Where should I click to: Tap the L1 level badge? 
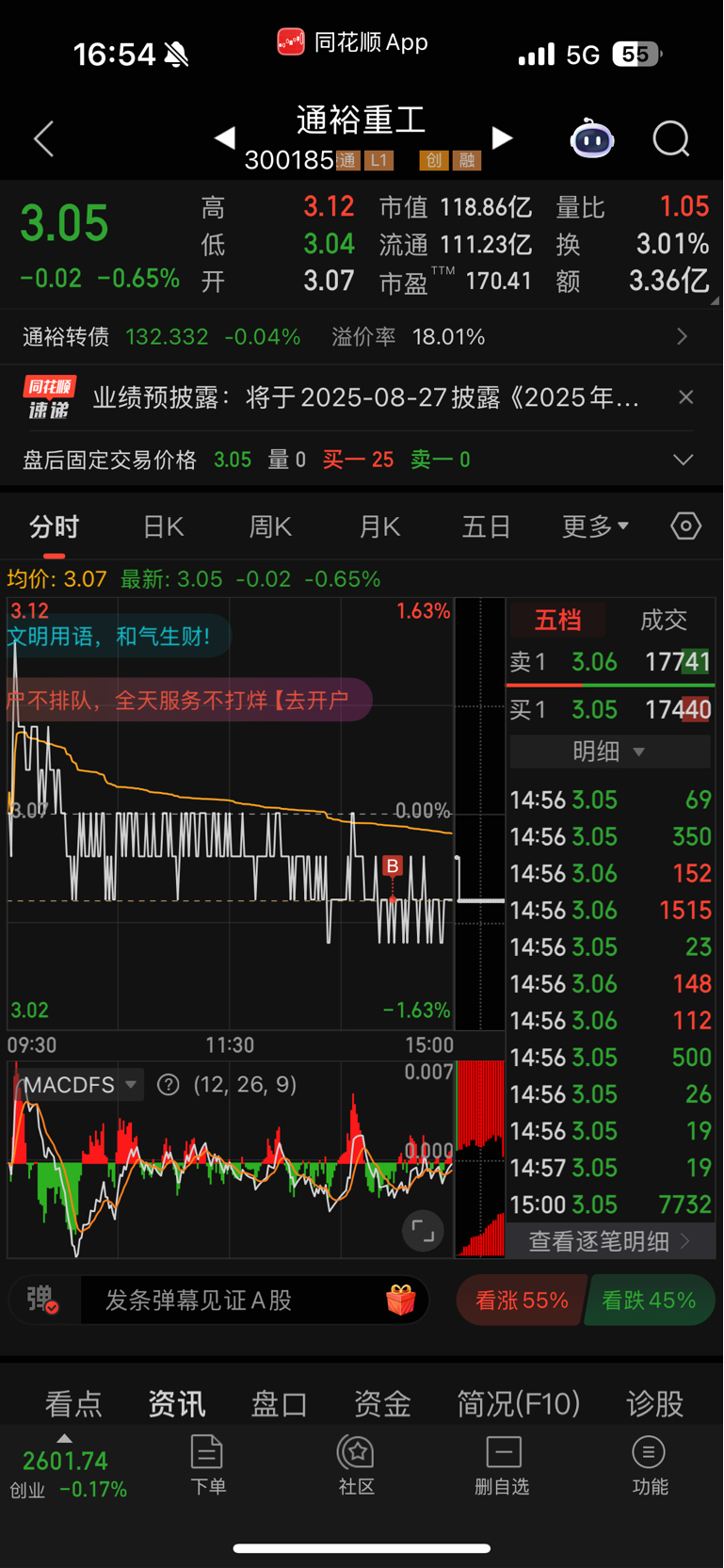(x=378, y=161)
